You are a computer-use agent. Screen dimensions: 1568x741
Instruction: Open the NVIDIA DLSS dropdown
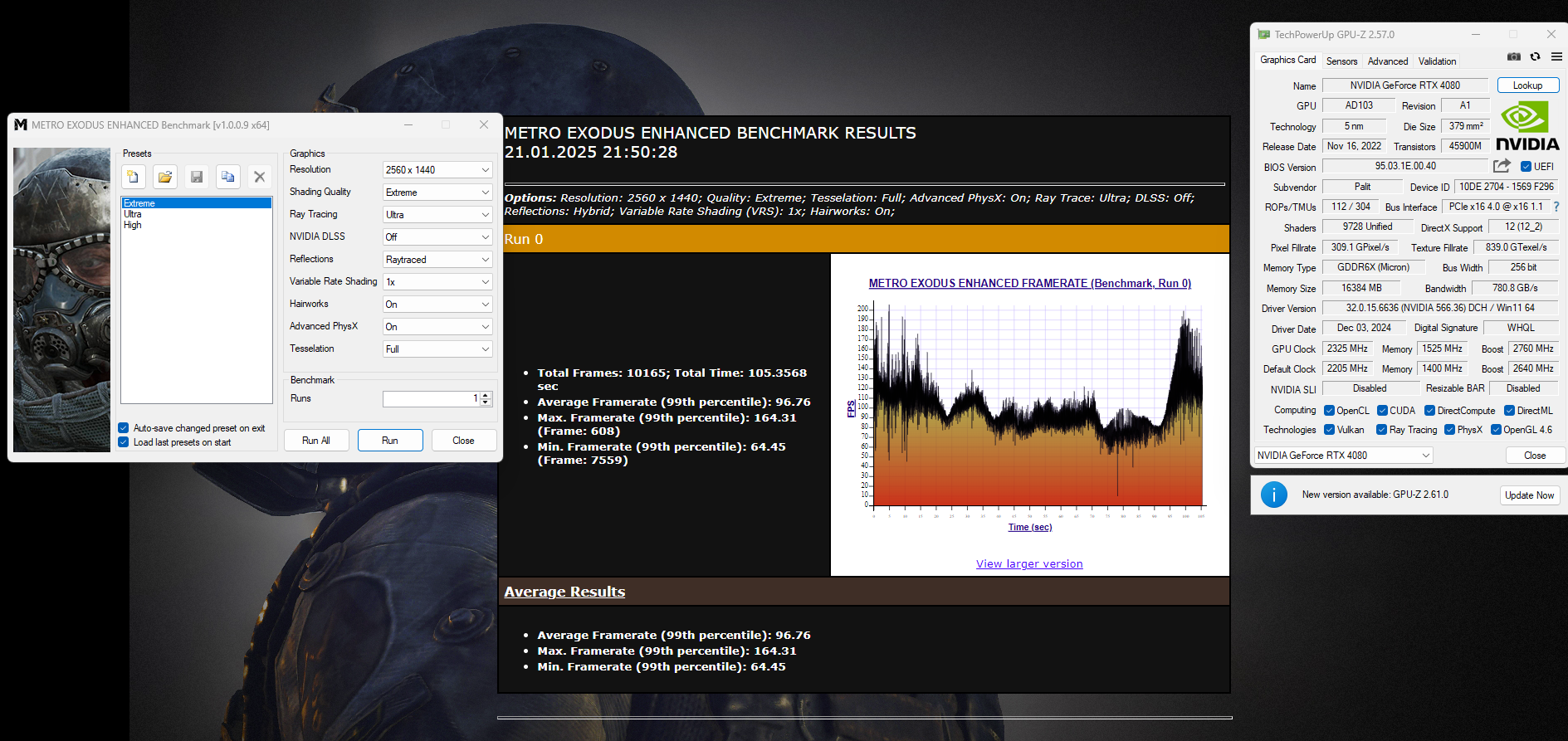point(437,237)
